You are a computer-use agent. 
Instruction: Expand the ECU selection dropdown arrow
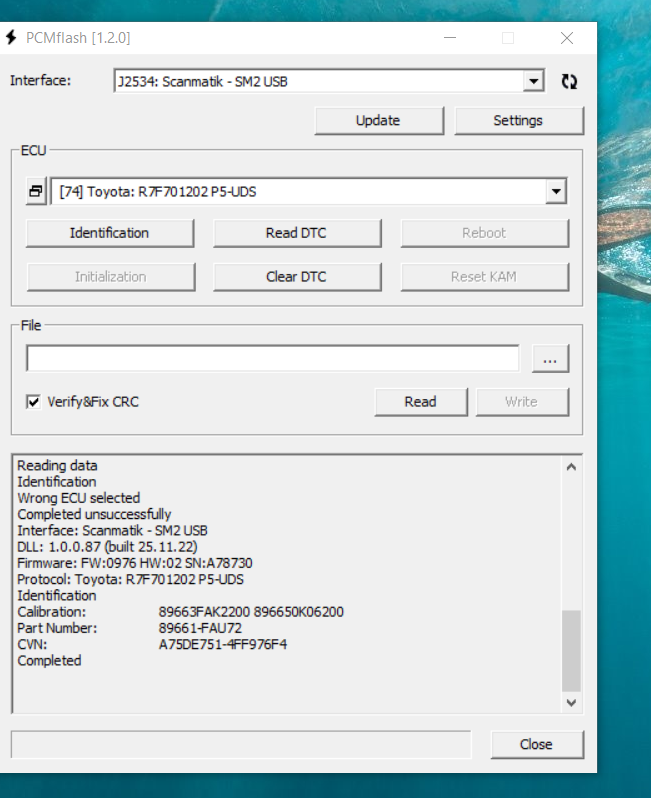[x=556, y=191]
